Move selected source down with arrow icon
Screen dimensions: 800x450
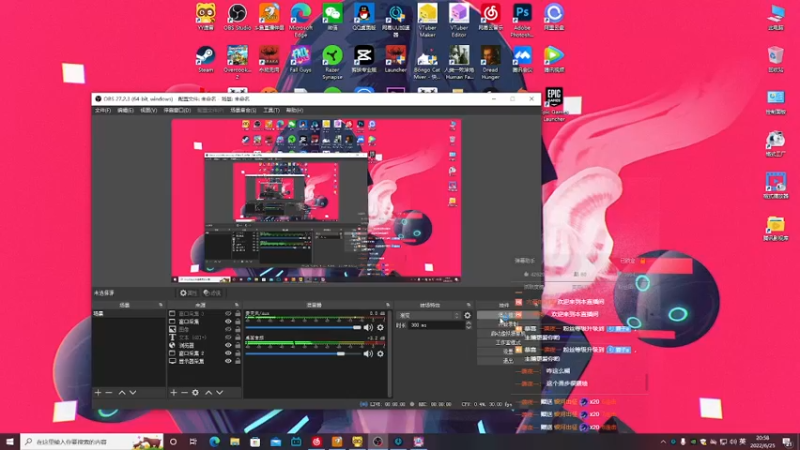219,392
